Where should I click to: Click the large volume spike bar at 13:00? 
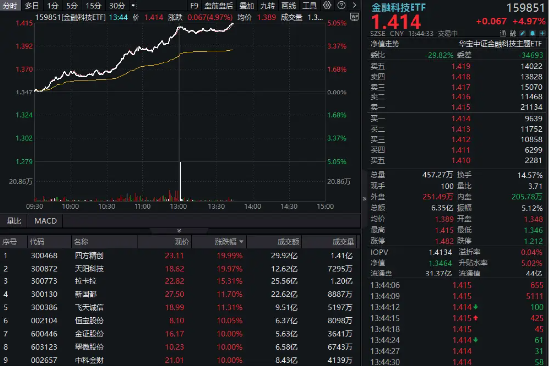181,181
